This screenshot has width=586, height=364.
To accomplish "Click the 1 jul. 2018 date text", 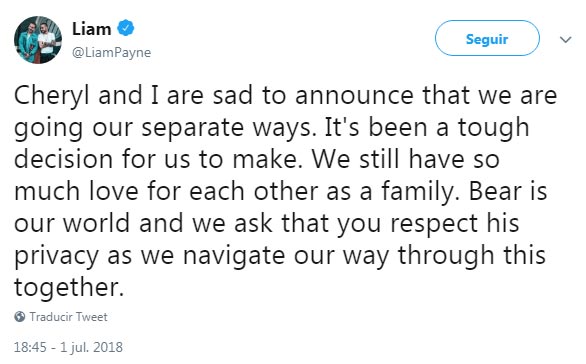I will (91, 347).
